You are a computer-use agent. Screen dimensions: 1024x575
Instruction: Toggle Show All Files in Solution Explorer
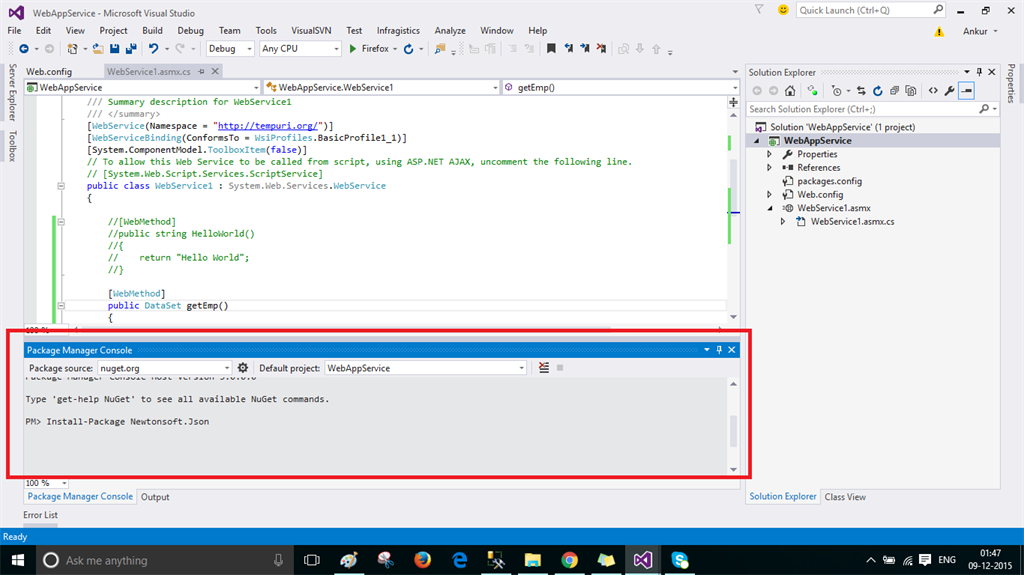tap(912, 91)
